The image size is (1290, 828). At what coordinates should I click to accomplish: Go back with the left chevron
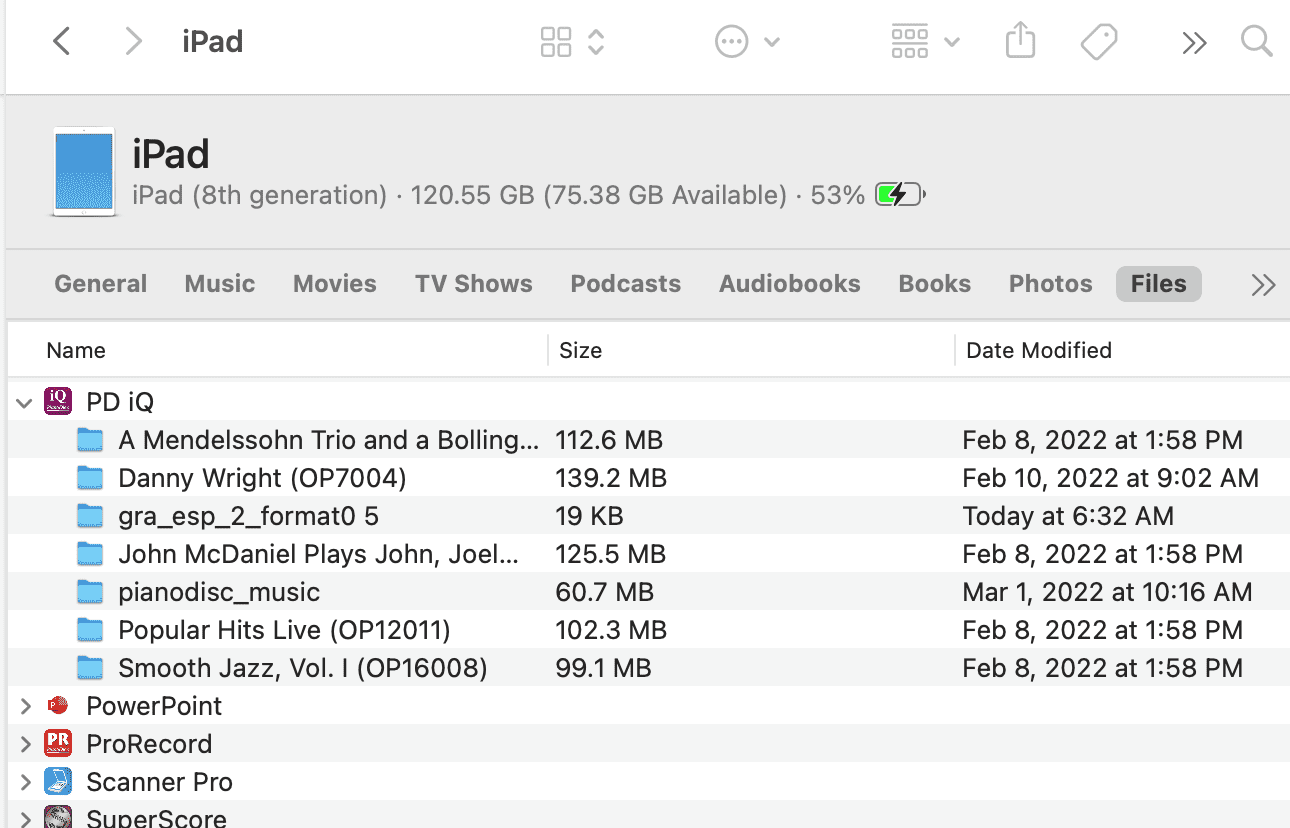tap(62, 41)
